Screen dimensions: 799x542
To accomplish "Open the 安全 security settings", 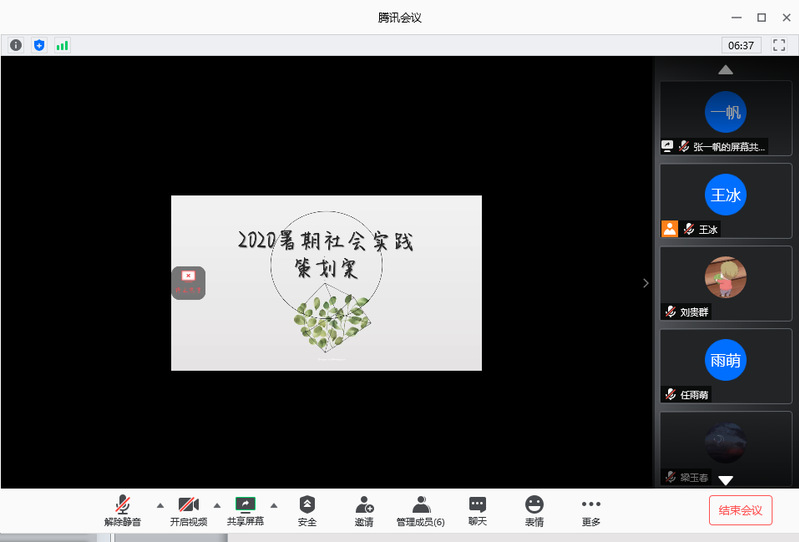I will coord(307,511).
